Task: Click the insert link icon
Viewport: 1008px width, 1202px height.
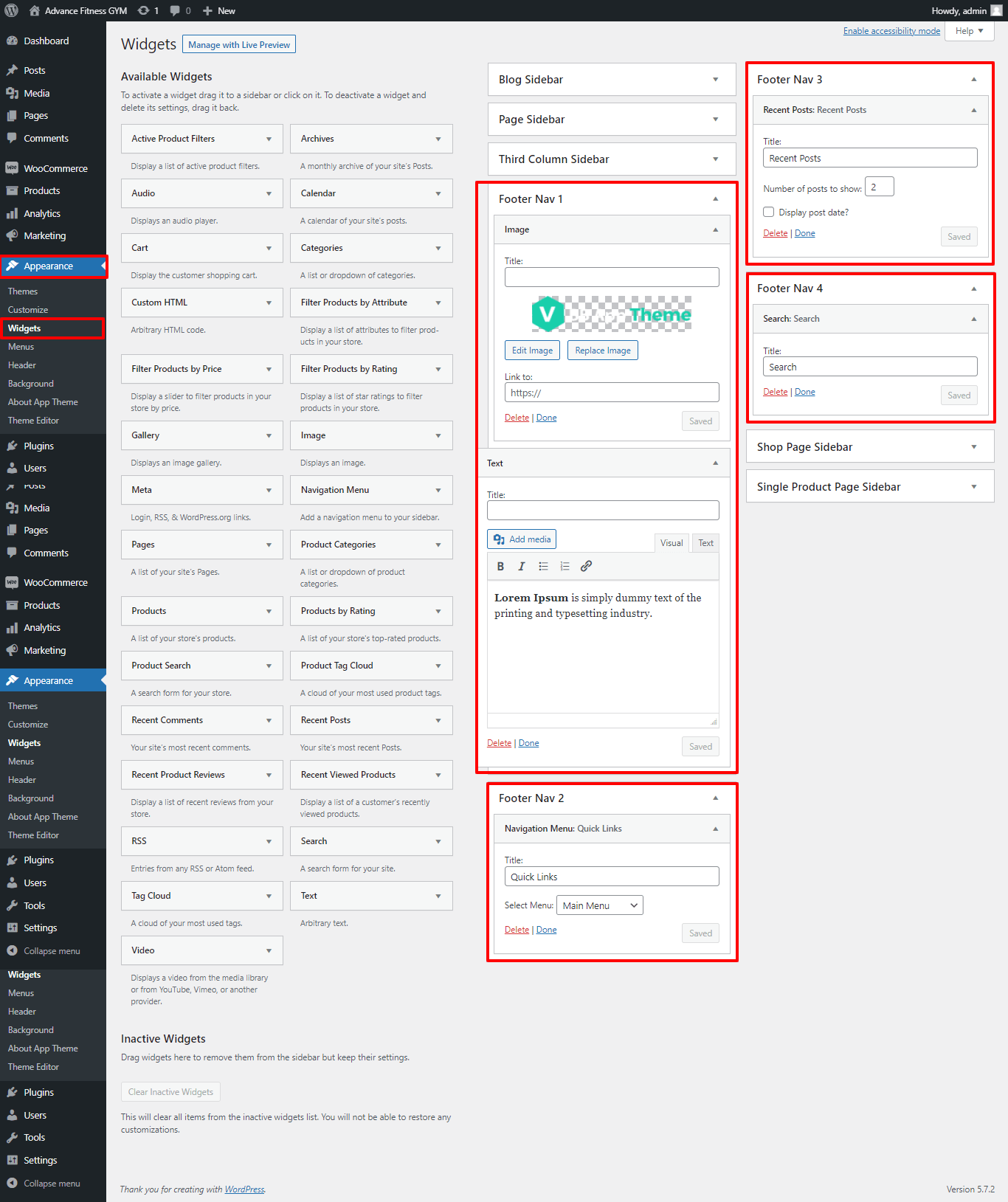Action: [x=586, y=567]
